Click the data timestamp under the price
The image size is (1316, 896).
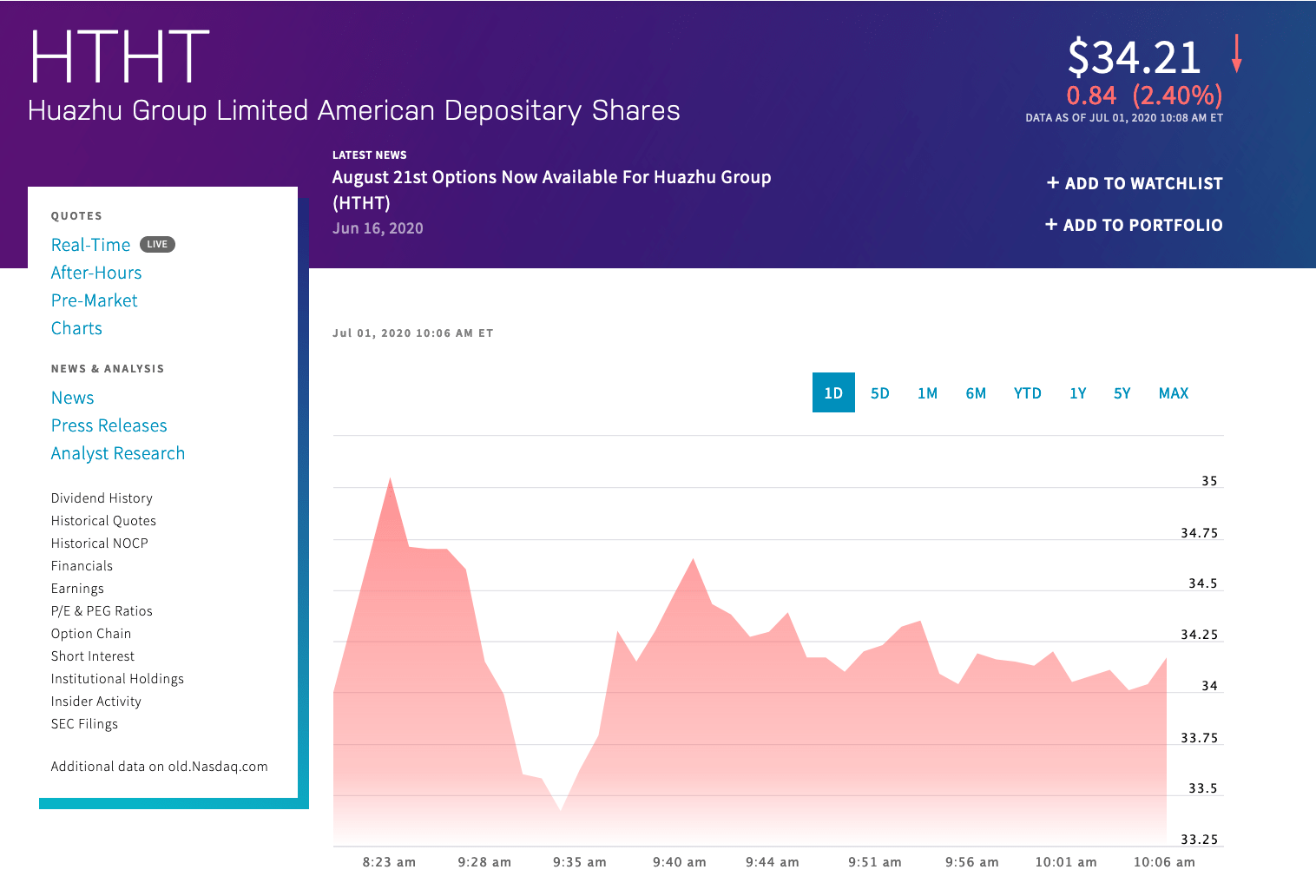1124,118
